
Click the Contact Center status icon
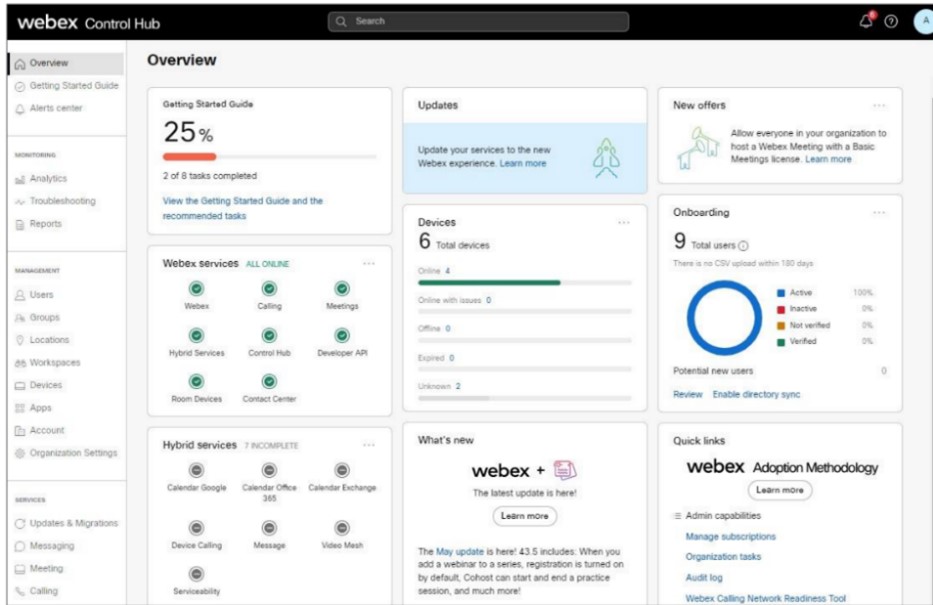(269, 381)
